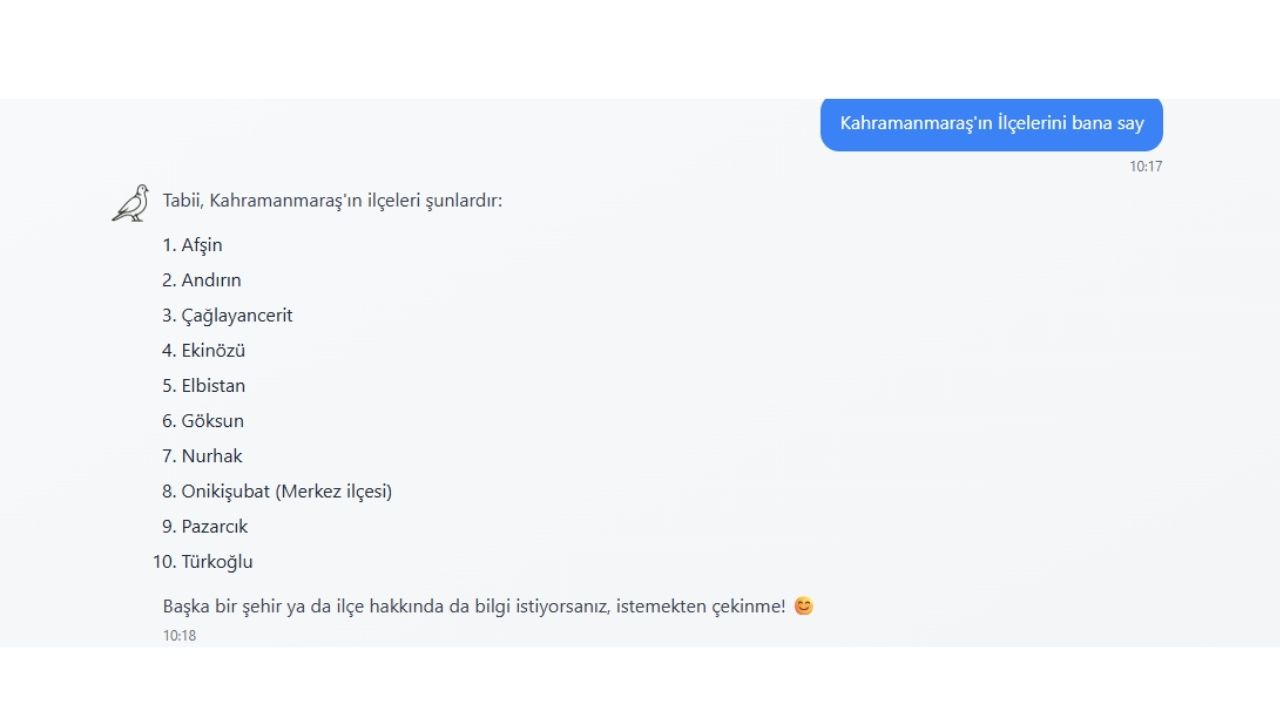The width and height of the screenshot is (1280, 720).
Task: Select the Andırın list item
Action: (211, 280)
